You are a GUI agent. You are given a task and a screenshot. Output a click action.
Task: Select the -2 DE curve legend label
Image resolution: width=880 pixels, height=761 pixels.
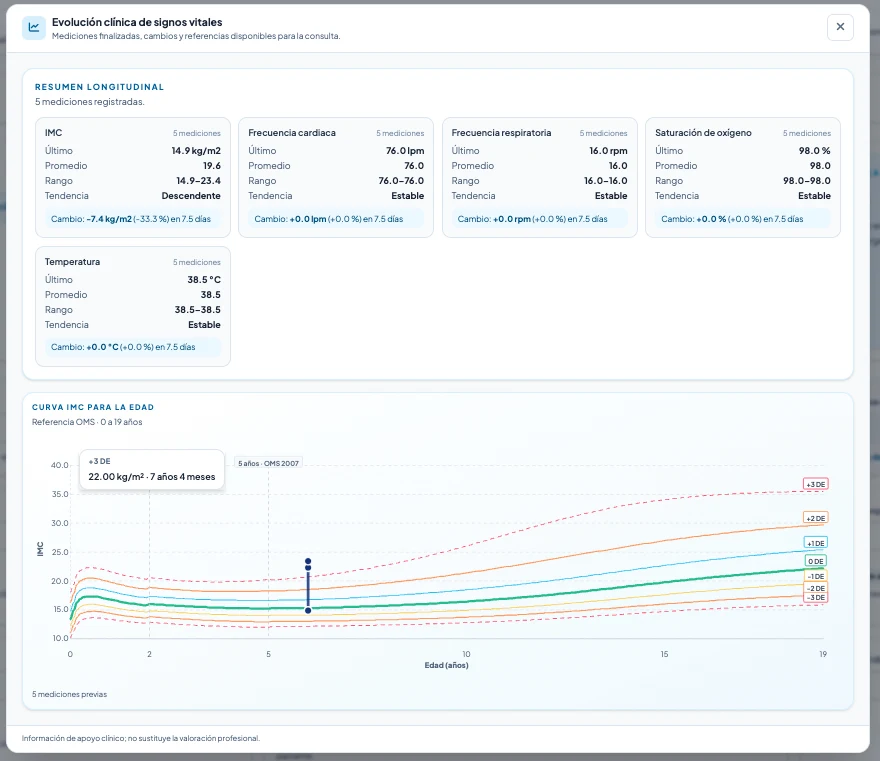815,588
